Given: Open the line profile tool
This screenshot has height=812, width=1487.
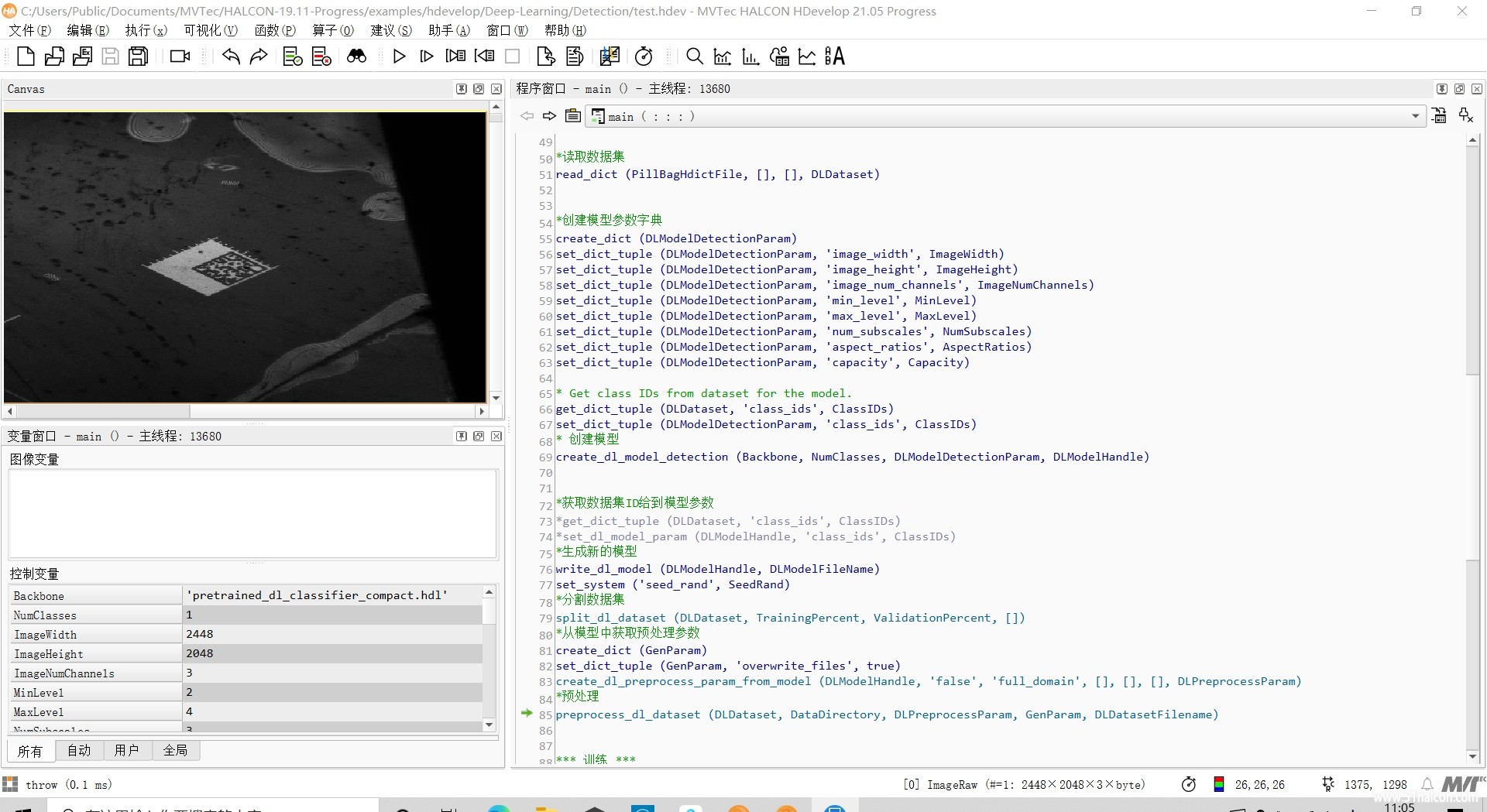Looking at the screenshot, I should coord(807,57).
